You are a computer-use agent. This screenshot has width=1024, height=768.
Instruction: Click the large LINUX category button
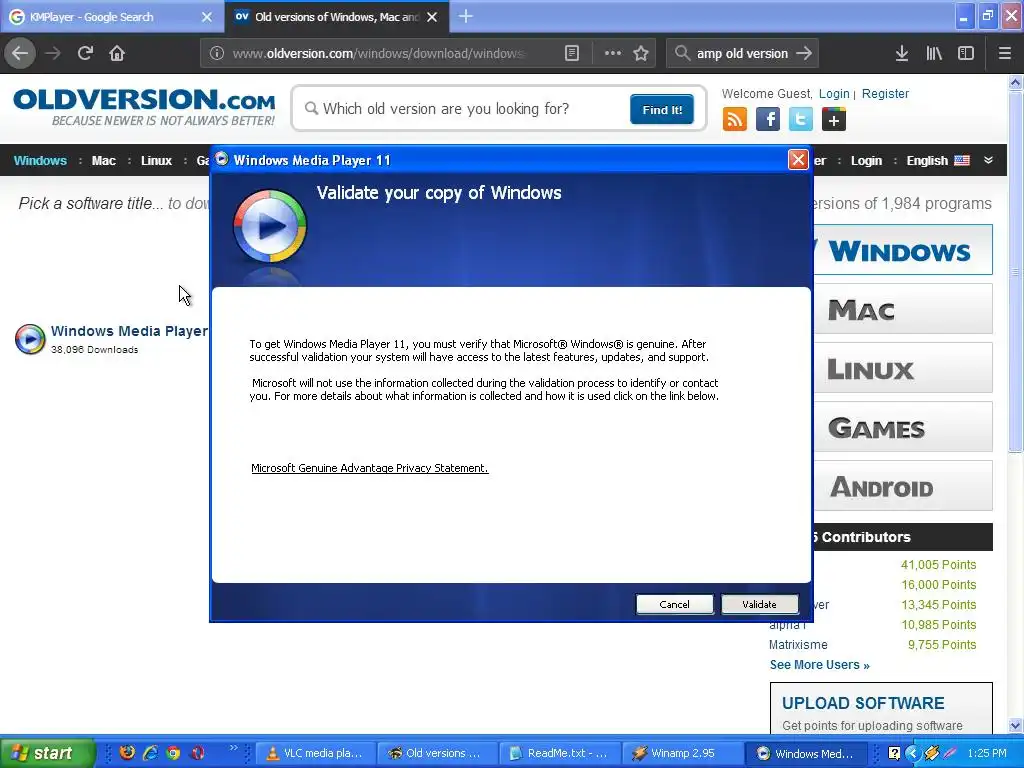click(903, 368)
